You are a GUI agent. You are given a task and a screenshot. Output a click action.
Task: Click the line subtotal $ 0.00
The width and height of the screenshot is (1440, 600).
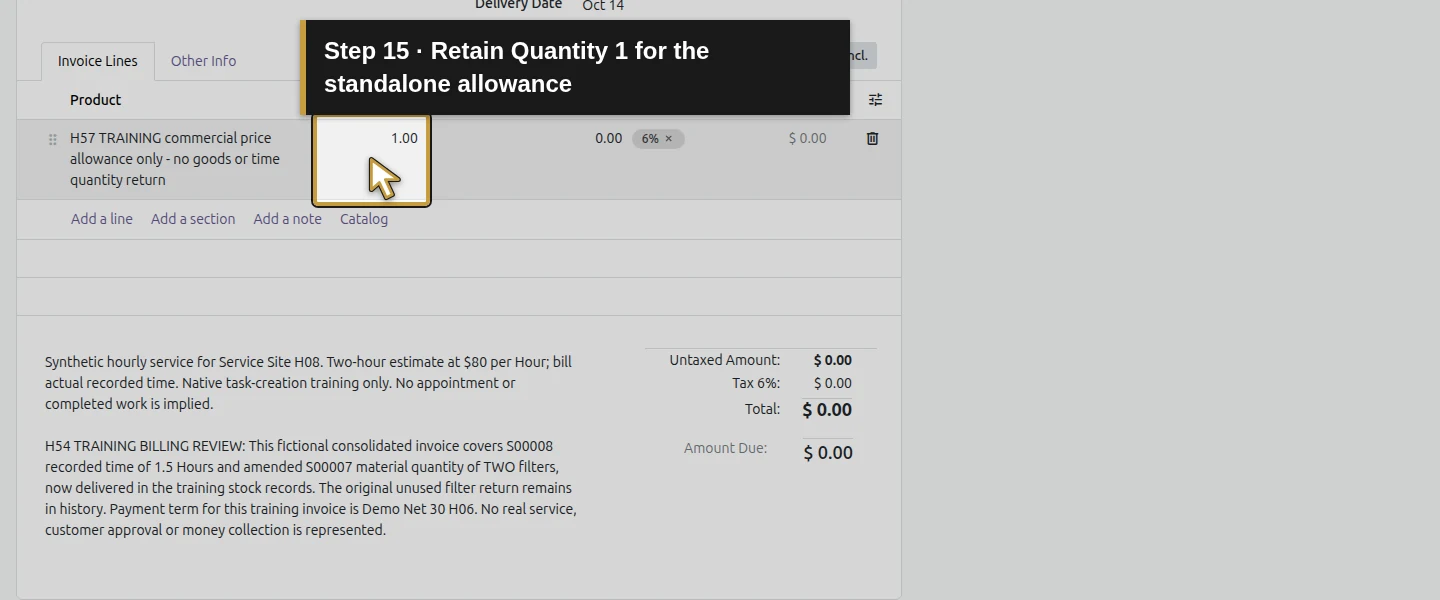click(x=807, y=139)
